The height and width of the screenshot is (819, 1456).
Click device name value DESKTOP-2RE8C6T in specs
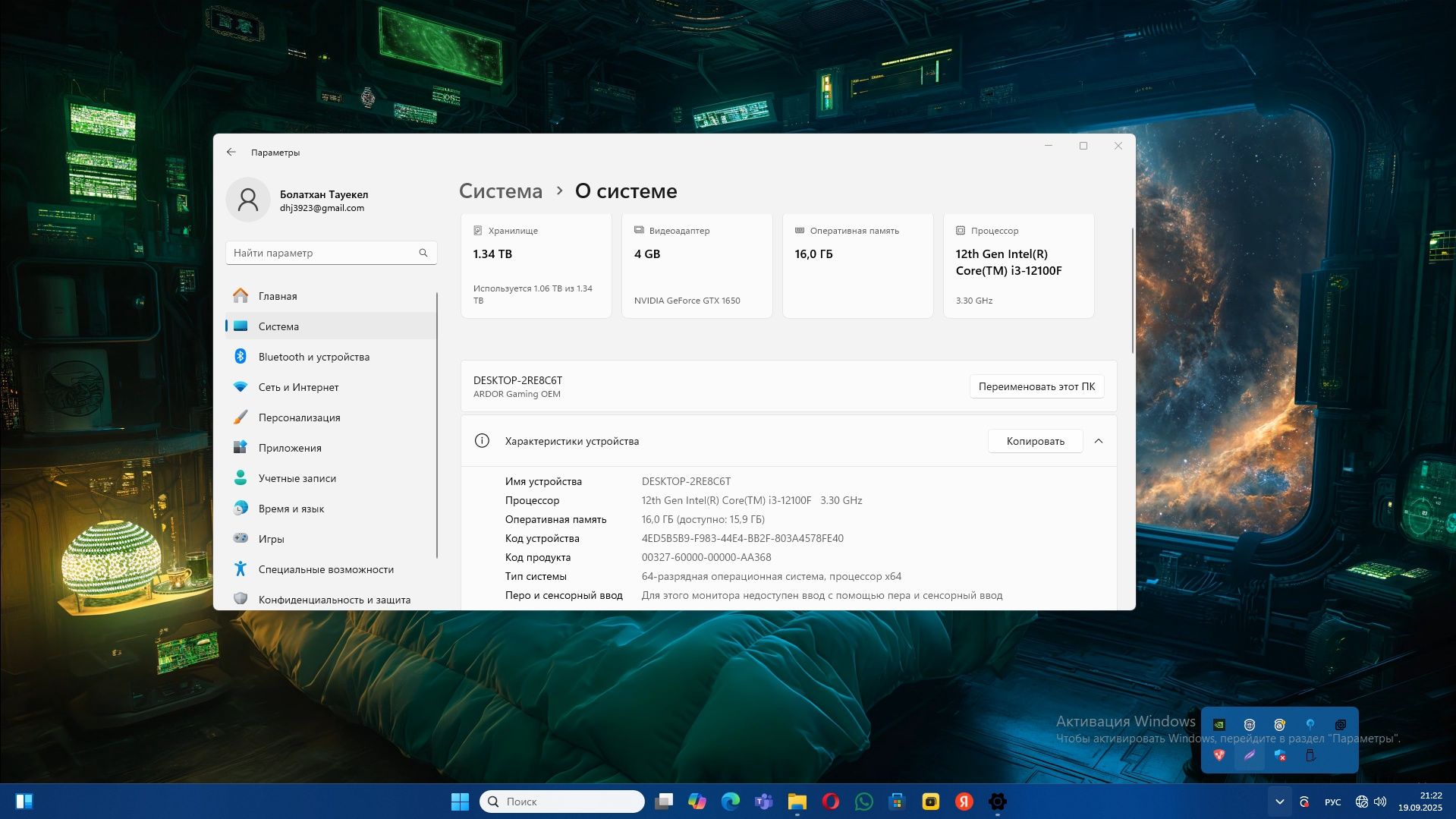[686, 481]
